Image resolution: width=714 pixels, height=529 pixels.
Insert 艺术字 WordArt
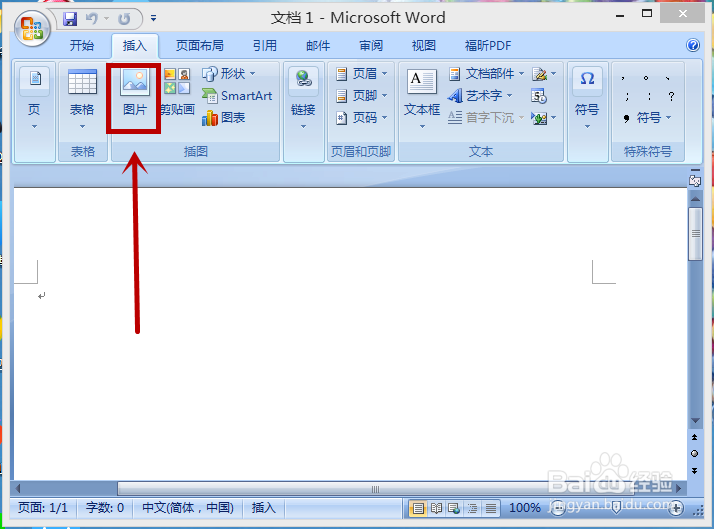tap(480, 96)
